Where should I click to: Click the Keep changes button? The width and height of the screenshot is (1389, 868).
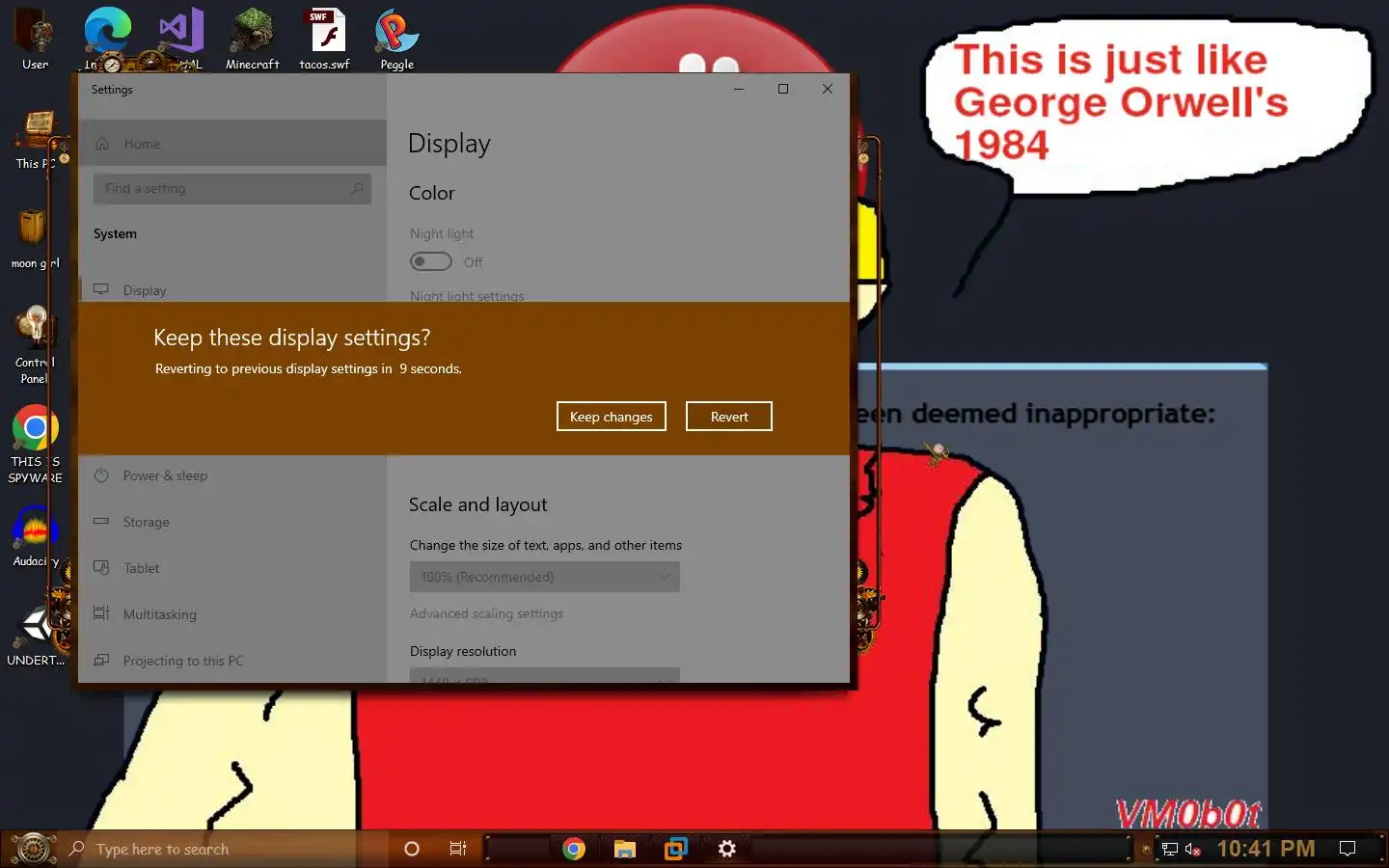(612, 417)
